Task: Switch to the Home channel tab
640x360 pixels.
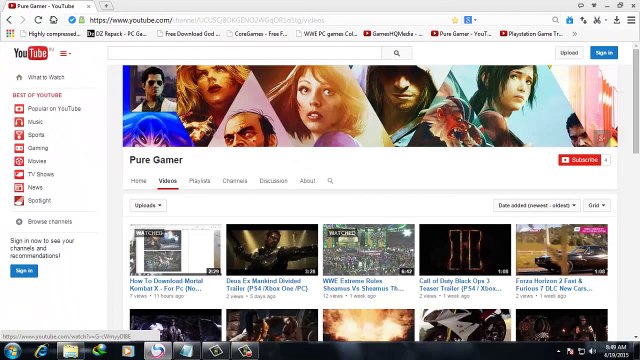Action: coord(138,181)
